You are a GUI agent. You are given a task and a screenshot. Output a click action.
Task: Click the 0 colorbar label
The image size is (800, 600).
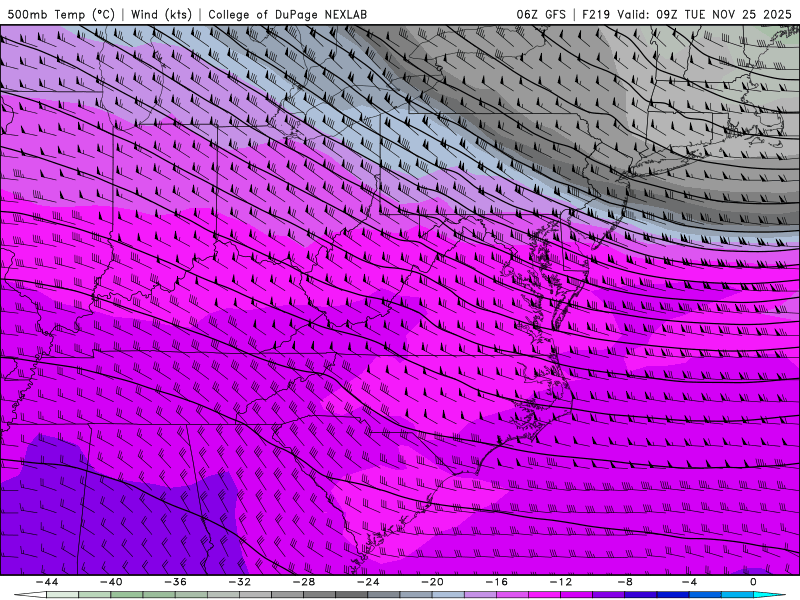tap(754, 582)
